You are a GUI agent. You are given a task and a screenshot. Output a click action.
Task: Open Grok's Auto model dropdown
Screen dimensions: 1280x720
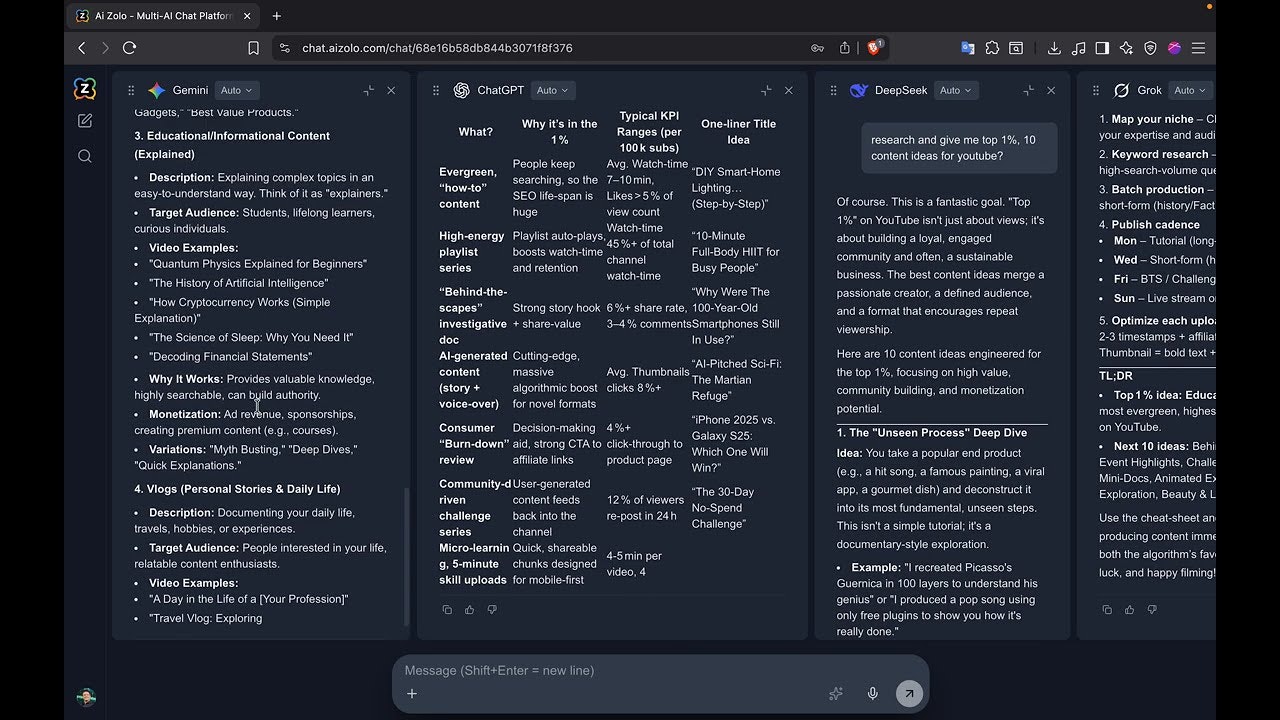click(1190, 90)
